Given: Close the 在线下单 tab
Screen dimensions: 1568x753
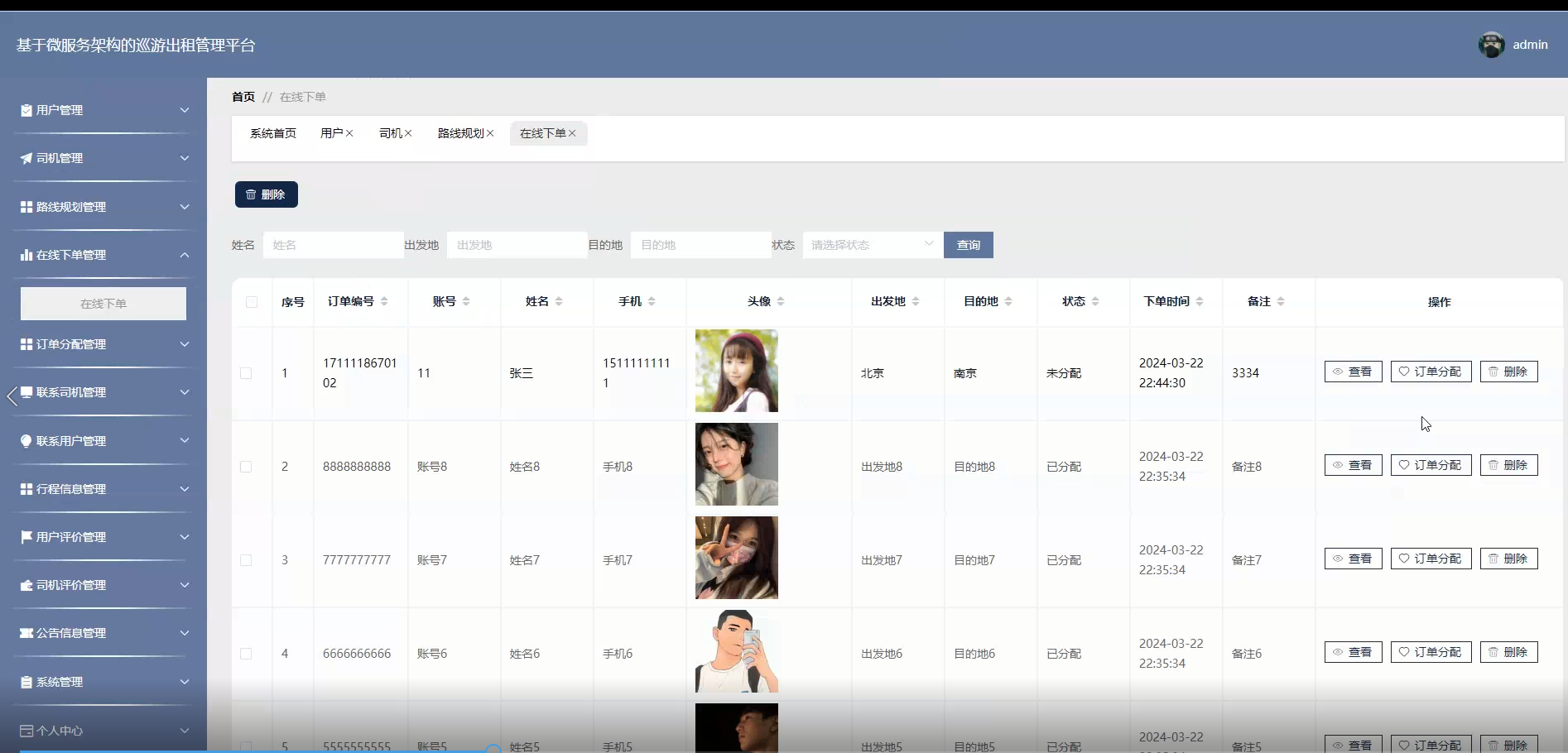Looking at the screenshot, I should 572,133.
